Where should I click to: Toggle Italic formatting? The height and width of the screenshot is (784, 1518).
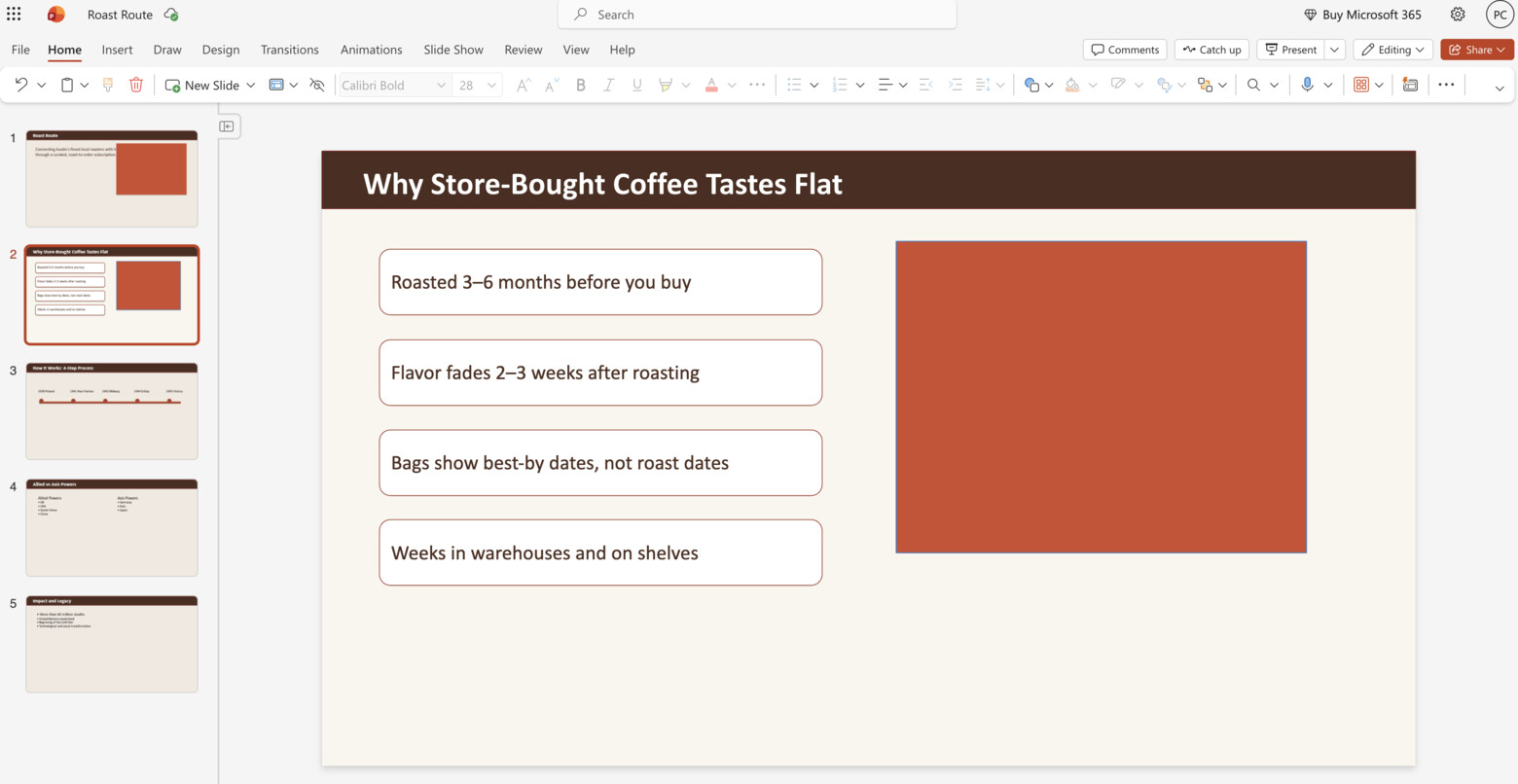point(608,85)
